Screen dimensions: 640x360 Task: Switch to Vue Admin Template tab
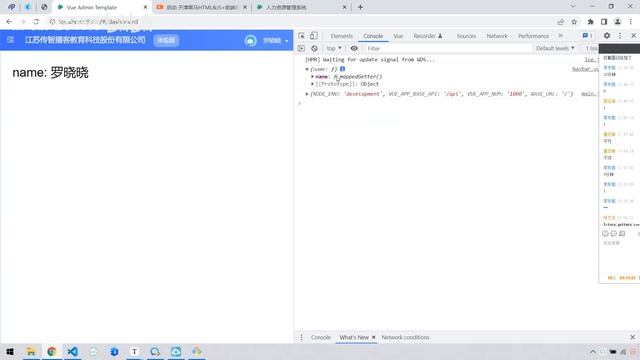pos(101,7)
